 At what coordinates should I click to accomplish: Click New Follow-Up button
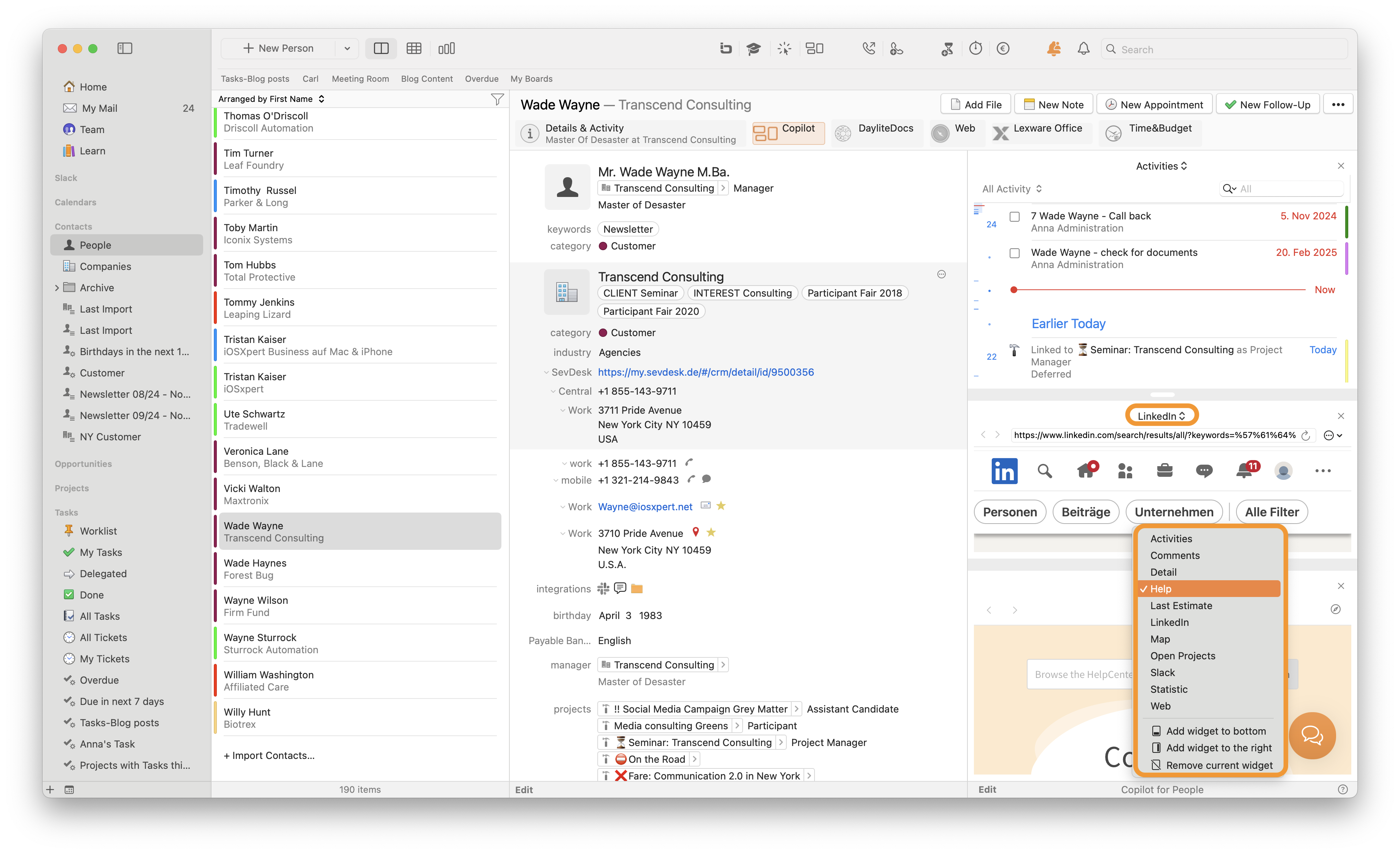click(x=1267, y=105)
